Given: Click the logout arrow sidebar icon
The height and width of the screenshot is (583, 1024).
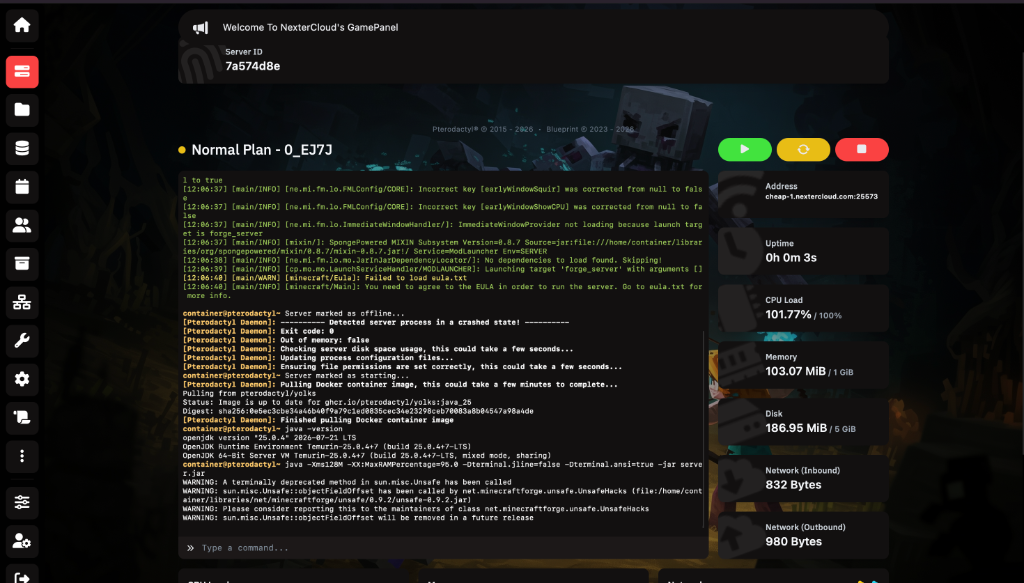Looking at the screenshot, I should pos(22,575).
